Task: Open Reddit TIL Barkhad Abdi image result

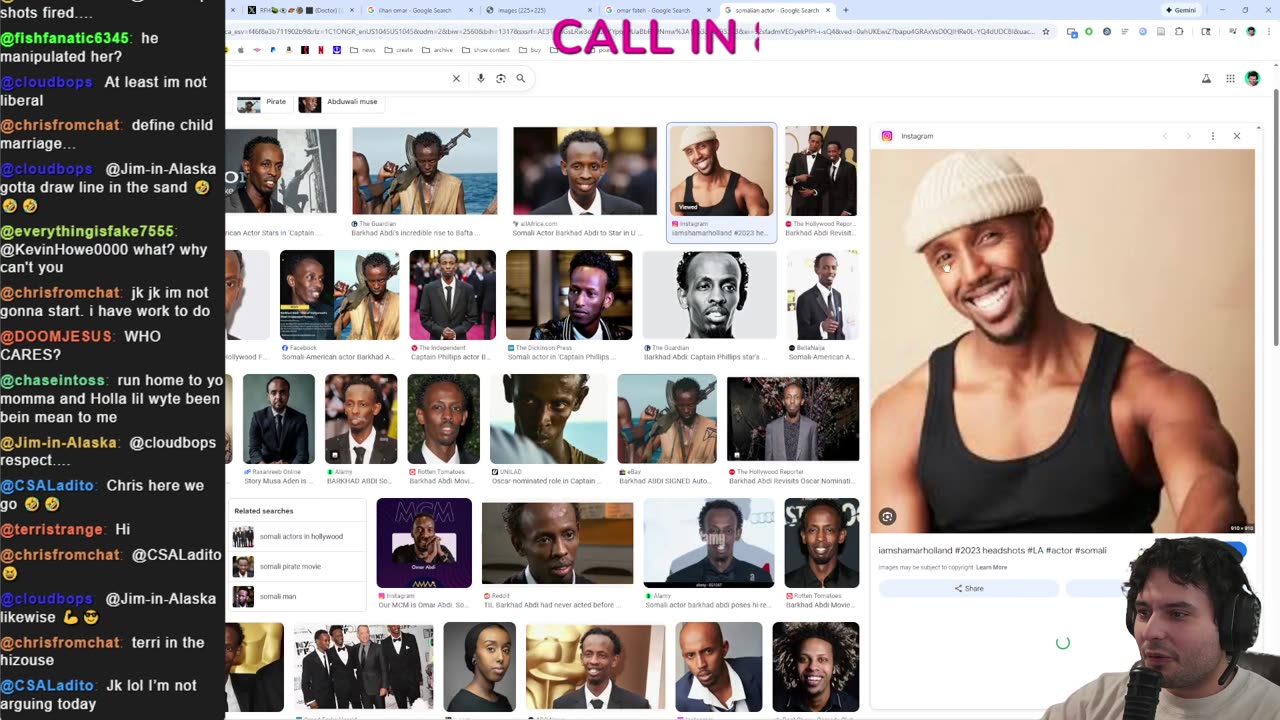Action: (x=557, y=543)
